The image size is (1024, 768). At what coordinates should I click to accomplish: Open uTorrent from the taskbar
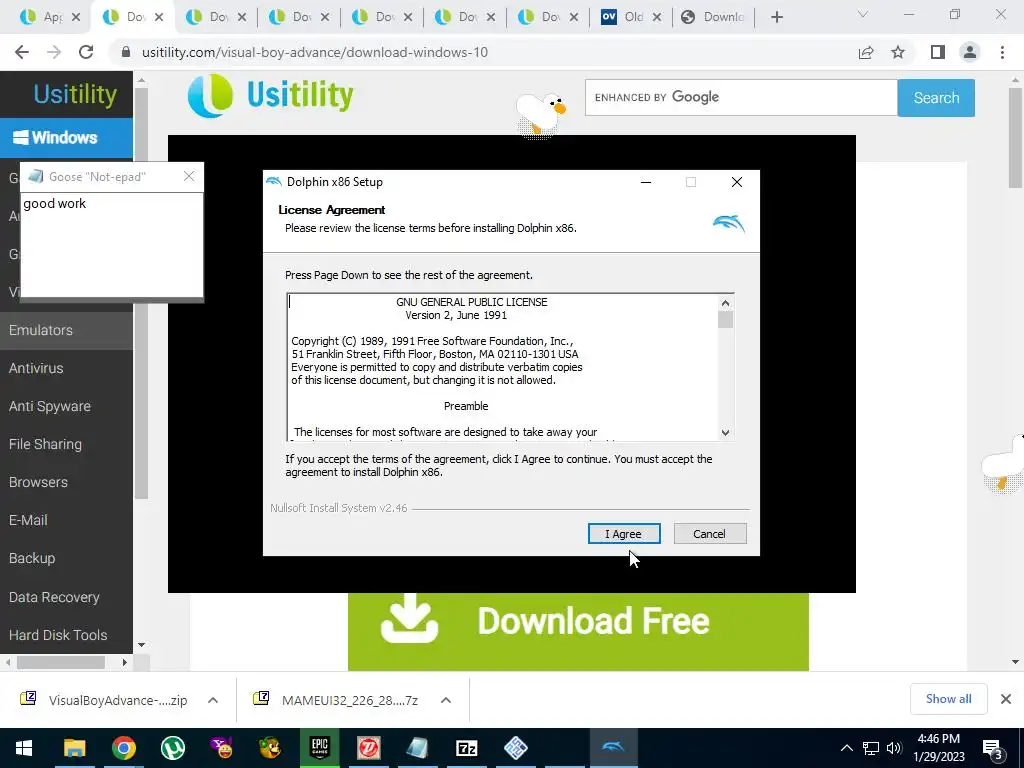pyautogui.click(x=172, y=748)
